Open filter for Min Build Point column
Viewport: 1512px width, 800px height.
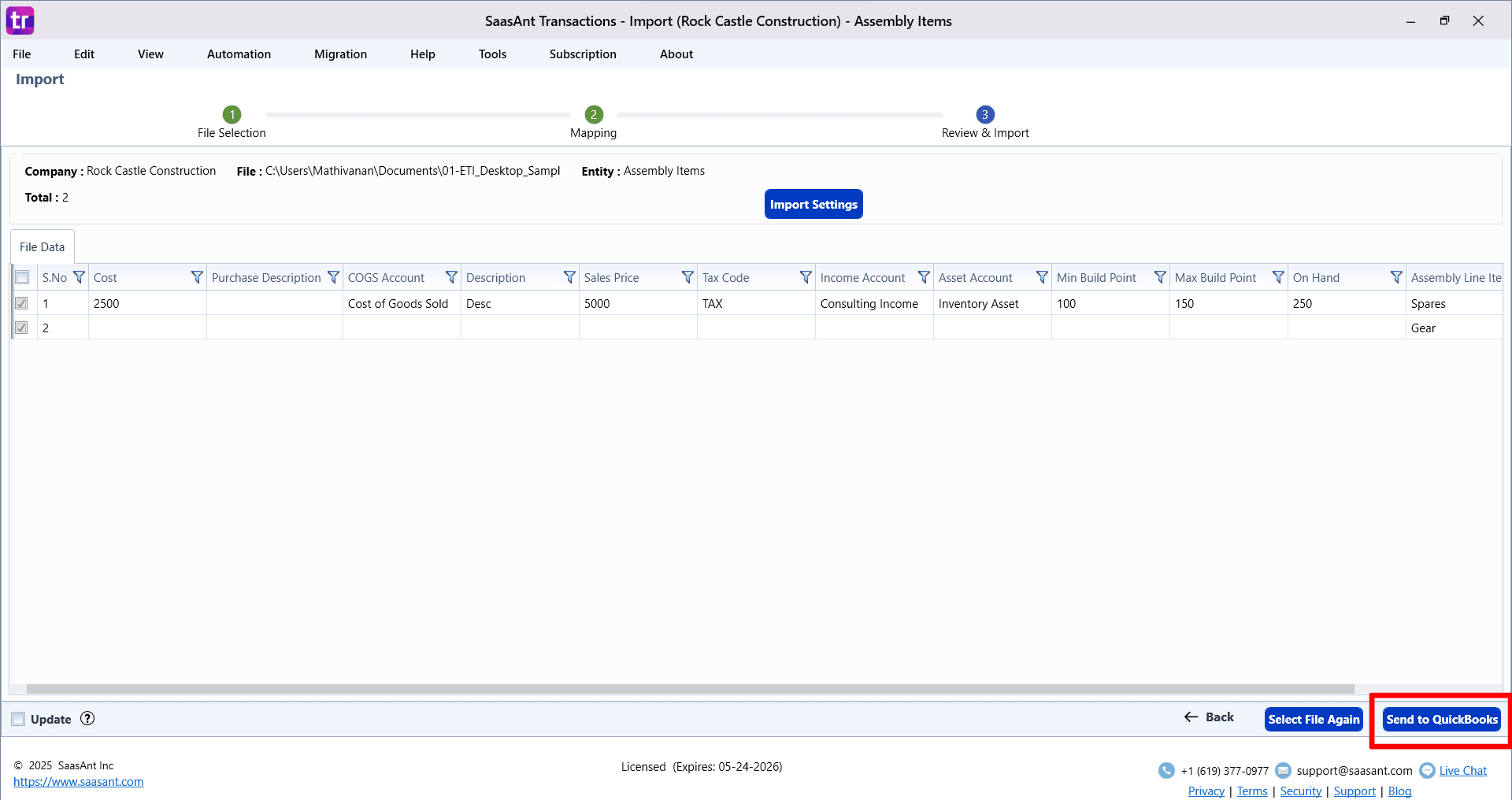tap(1160, 277)
